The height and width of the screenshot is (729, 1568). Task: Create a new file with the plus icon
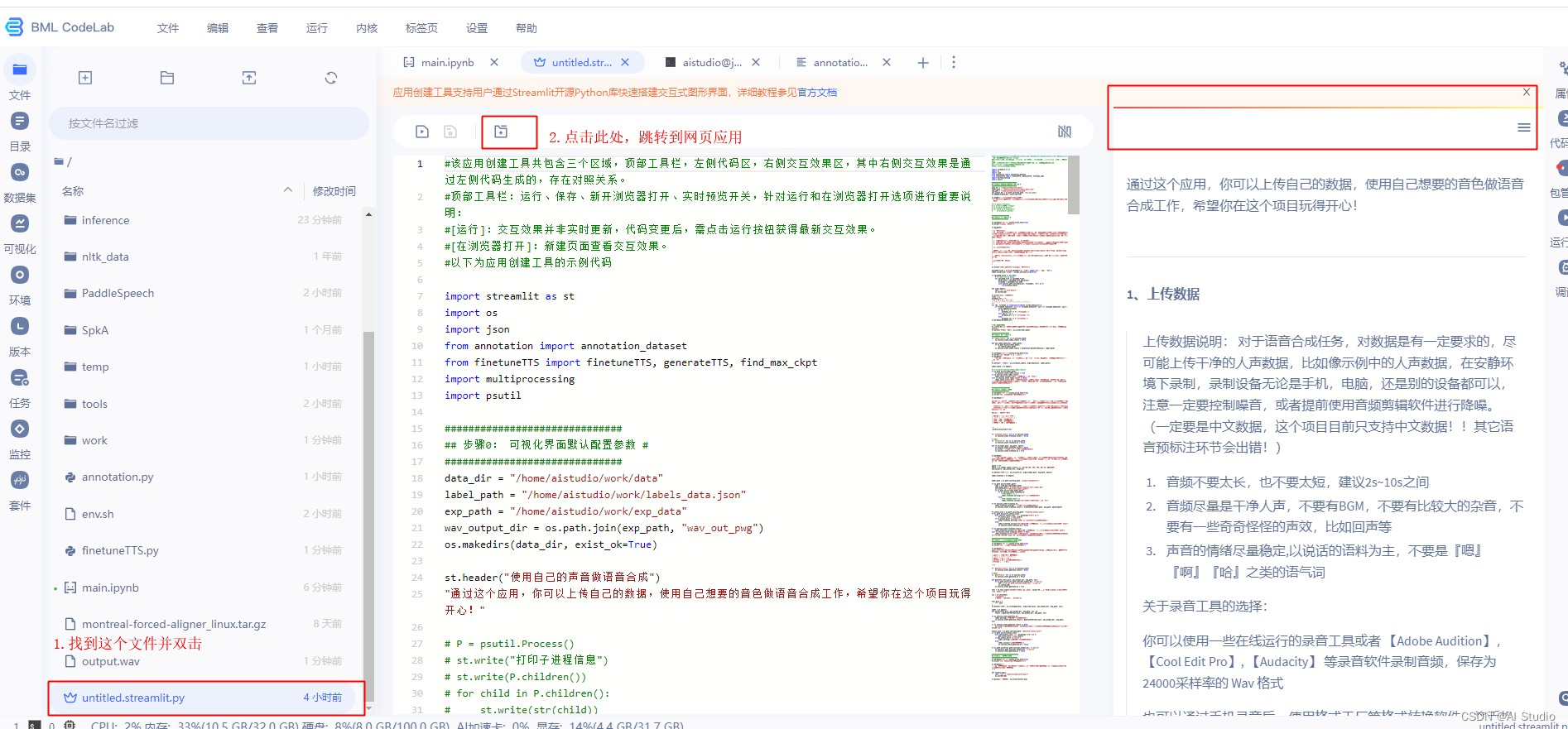pyautogui.click(x=85, y=78)
